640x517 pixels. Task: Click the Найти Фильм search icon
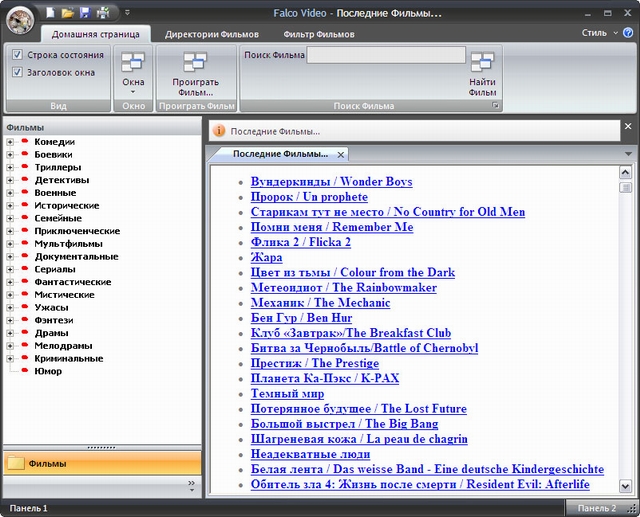(482, 73)
